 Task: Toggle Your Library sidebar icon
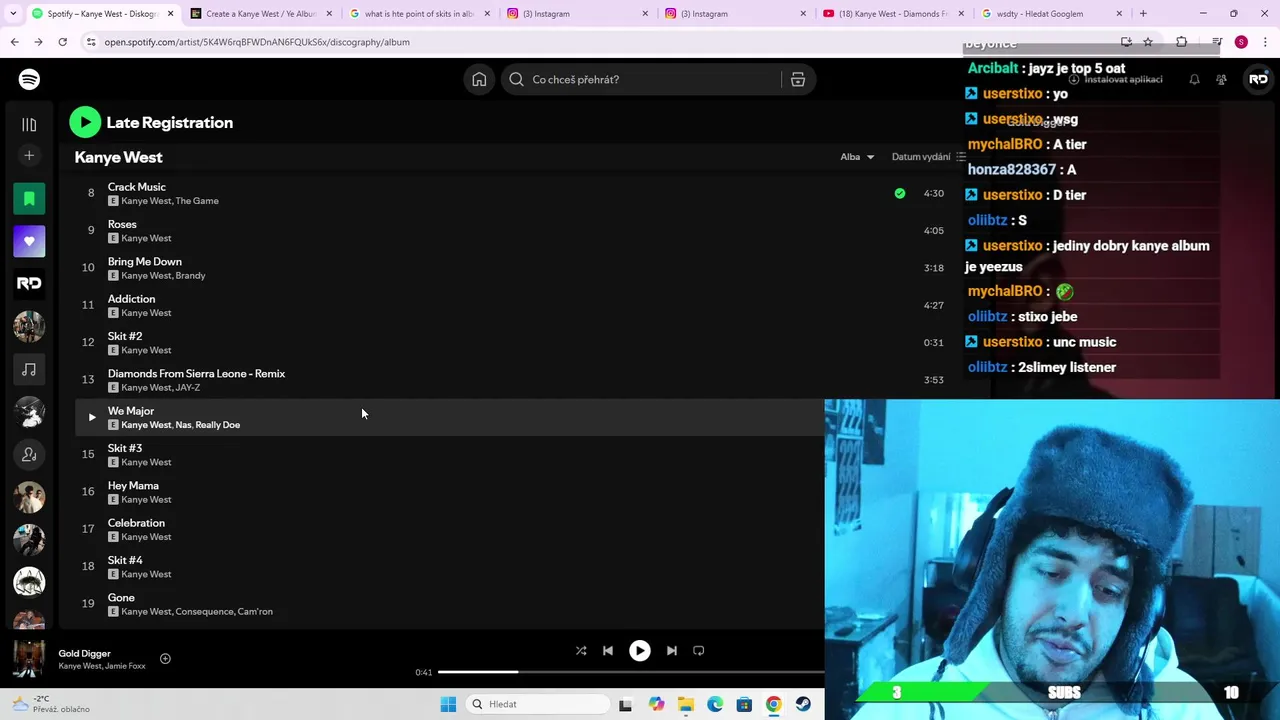29,124
